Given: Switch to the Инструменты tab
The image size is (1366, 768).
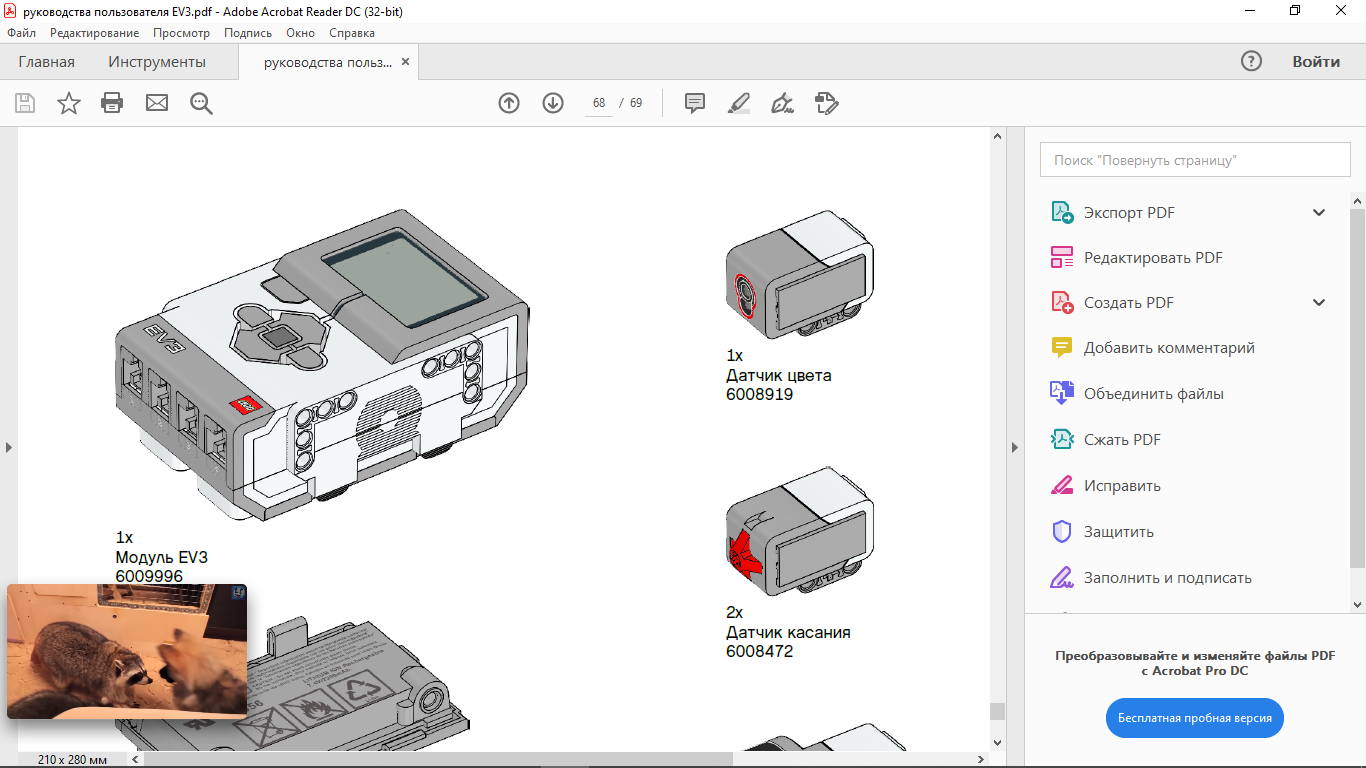Looking at the screenshot, I should [x=157, y=61].
